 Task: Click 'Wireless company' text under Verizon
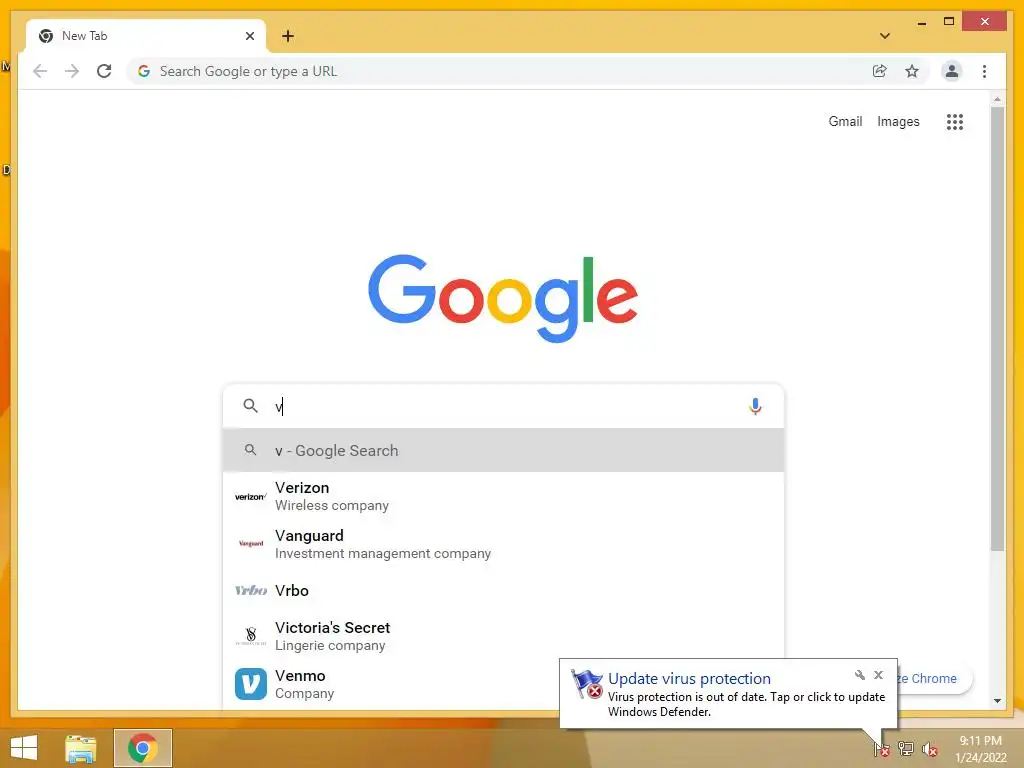[x=332, y=505]
